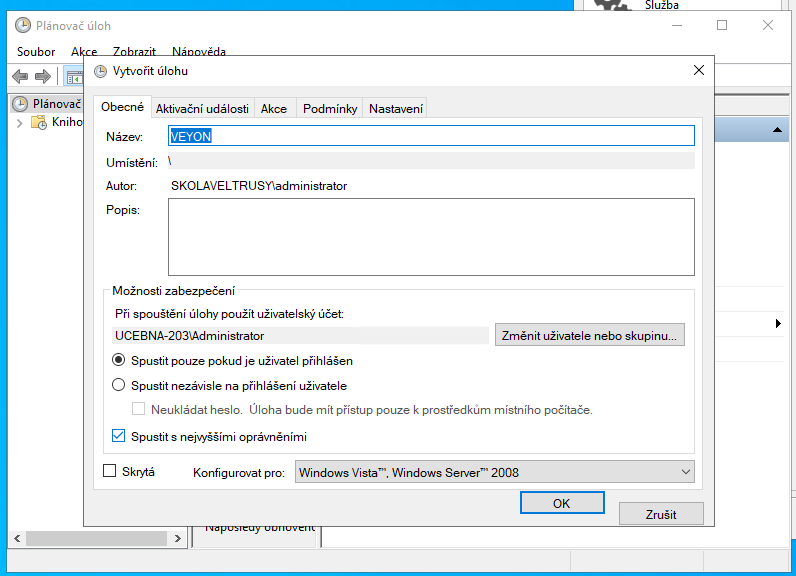
Task: Click the Plánovač úloh title bar icon
Action: 22,26
